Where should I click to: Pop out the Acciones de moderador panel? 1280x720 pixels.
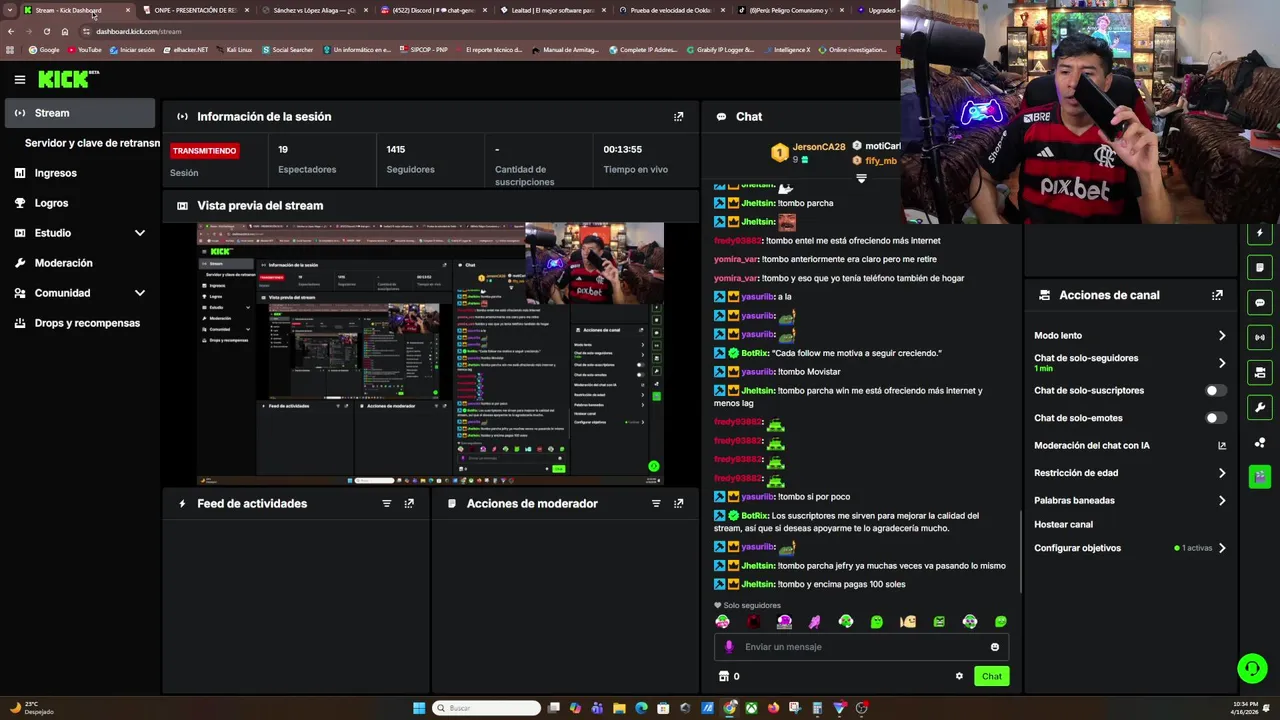pyautogui.click(x=678, y=504)
